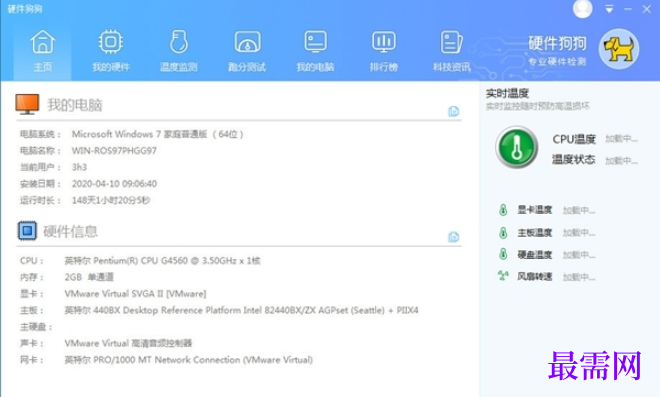This screenshot has width=660, height=397.
Task: Click the 硬盘温度 thermometer icon
Action: point(503,254)
